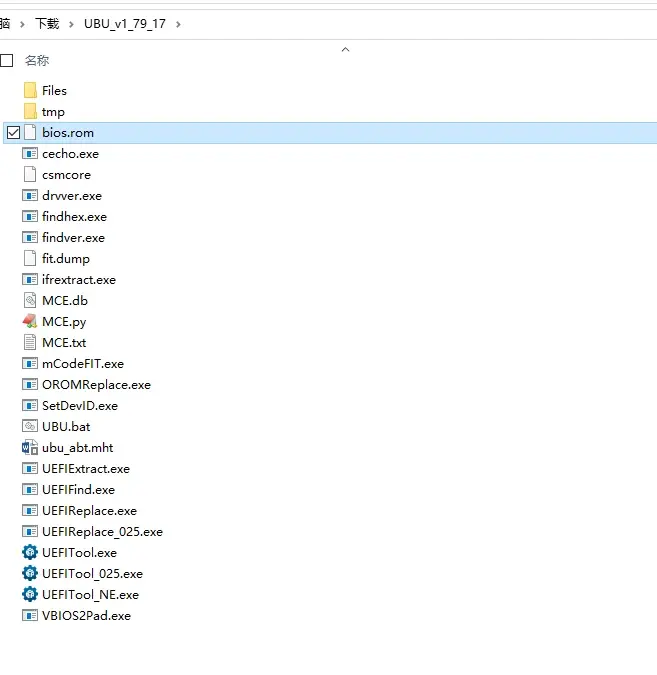Select the UEFITool_025.exe file name
The image size is (657, 675).
[x=93, y=574]
